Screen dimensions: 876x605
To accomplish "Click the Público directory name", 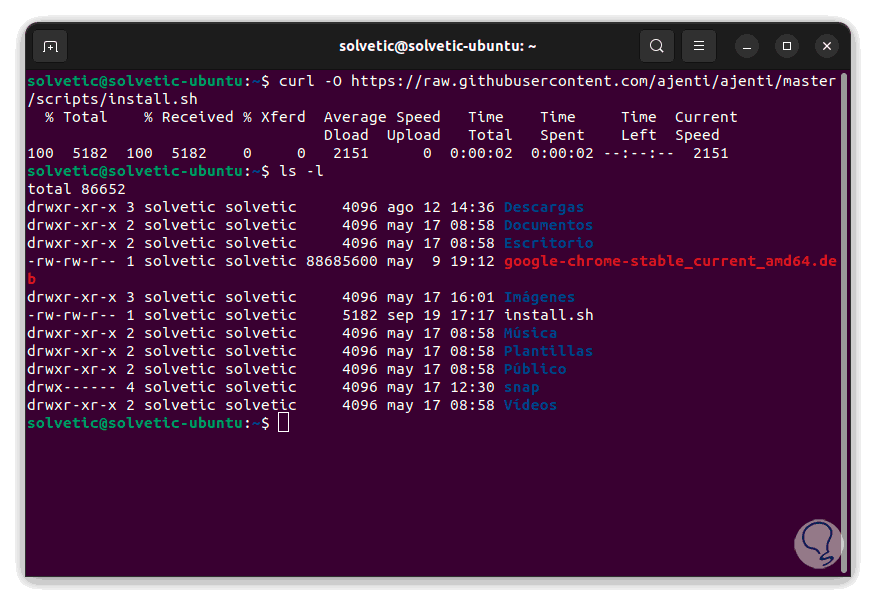I will 535,369.
